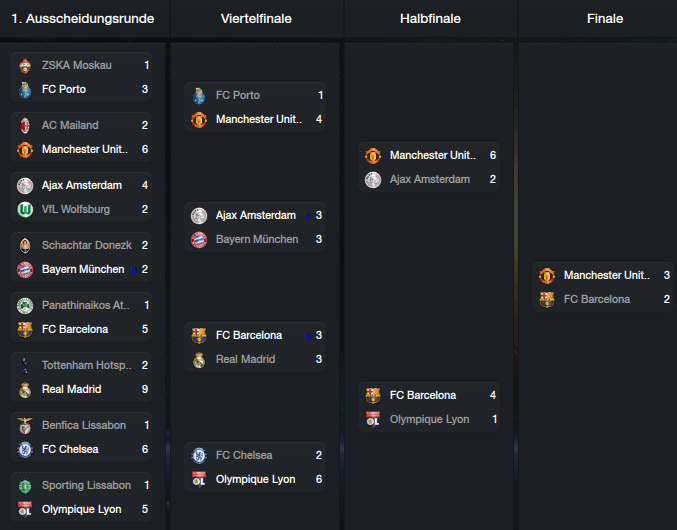
Task: Click the Schachtar Donezk crest icon
Action: (25, 246)
